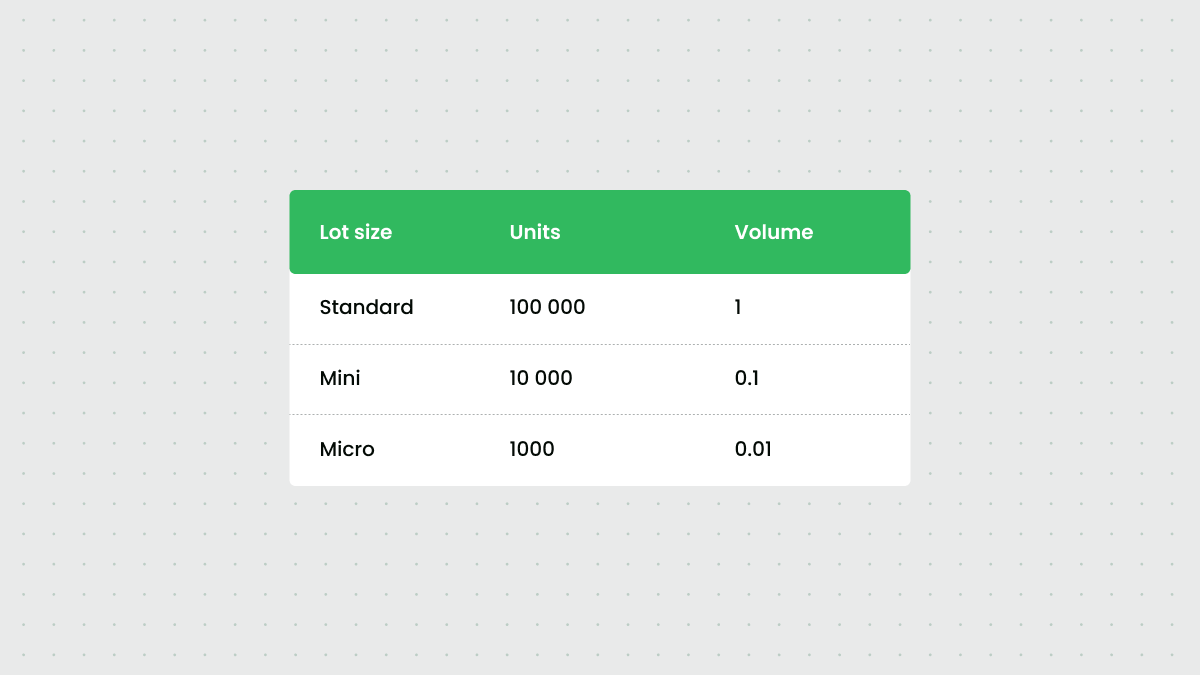Click the "Lot size" column header

tap(355, 232)
